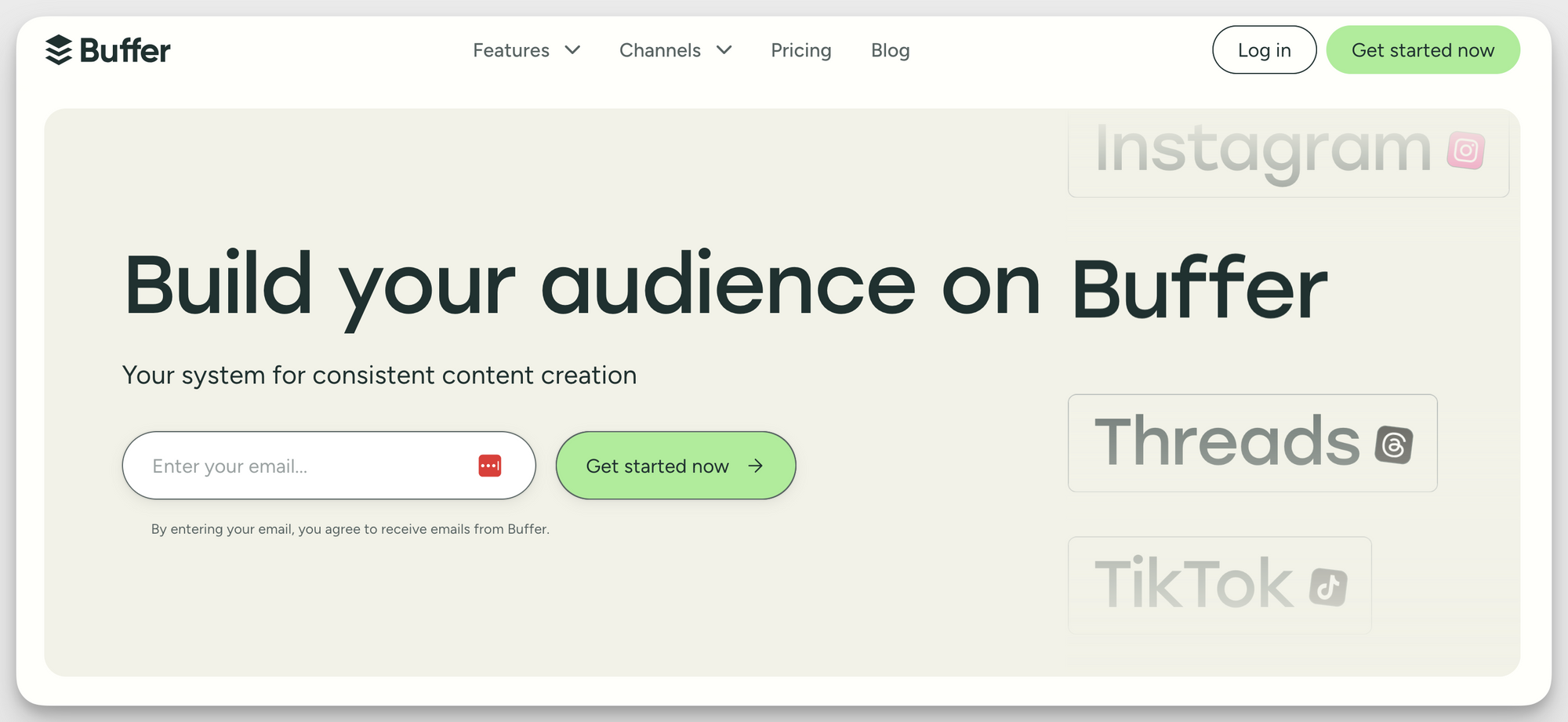Click the Threads logo icon
Image resolution: width=1568 pixels, height=722 pixels.
(1394, 445)
